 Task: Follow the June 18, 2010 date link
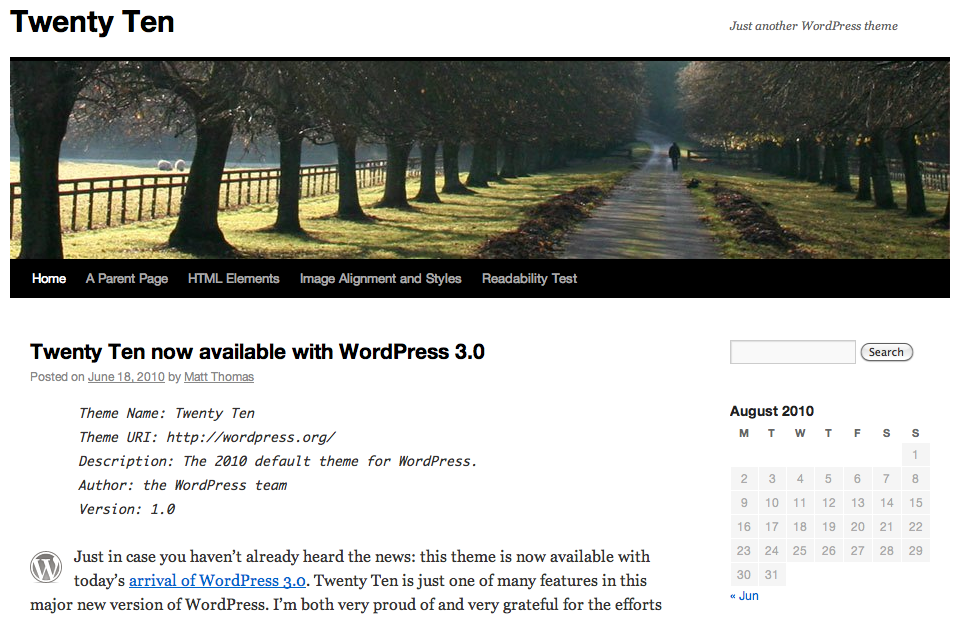coord(126,377)
